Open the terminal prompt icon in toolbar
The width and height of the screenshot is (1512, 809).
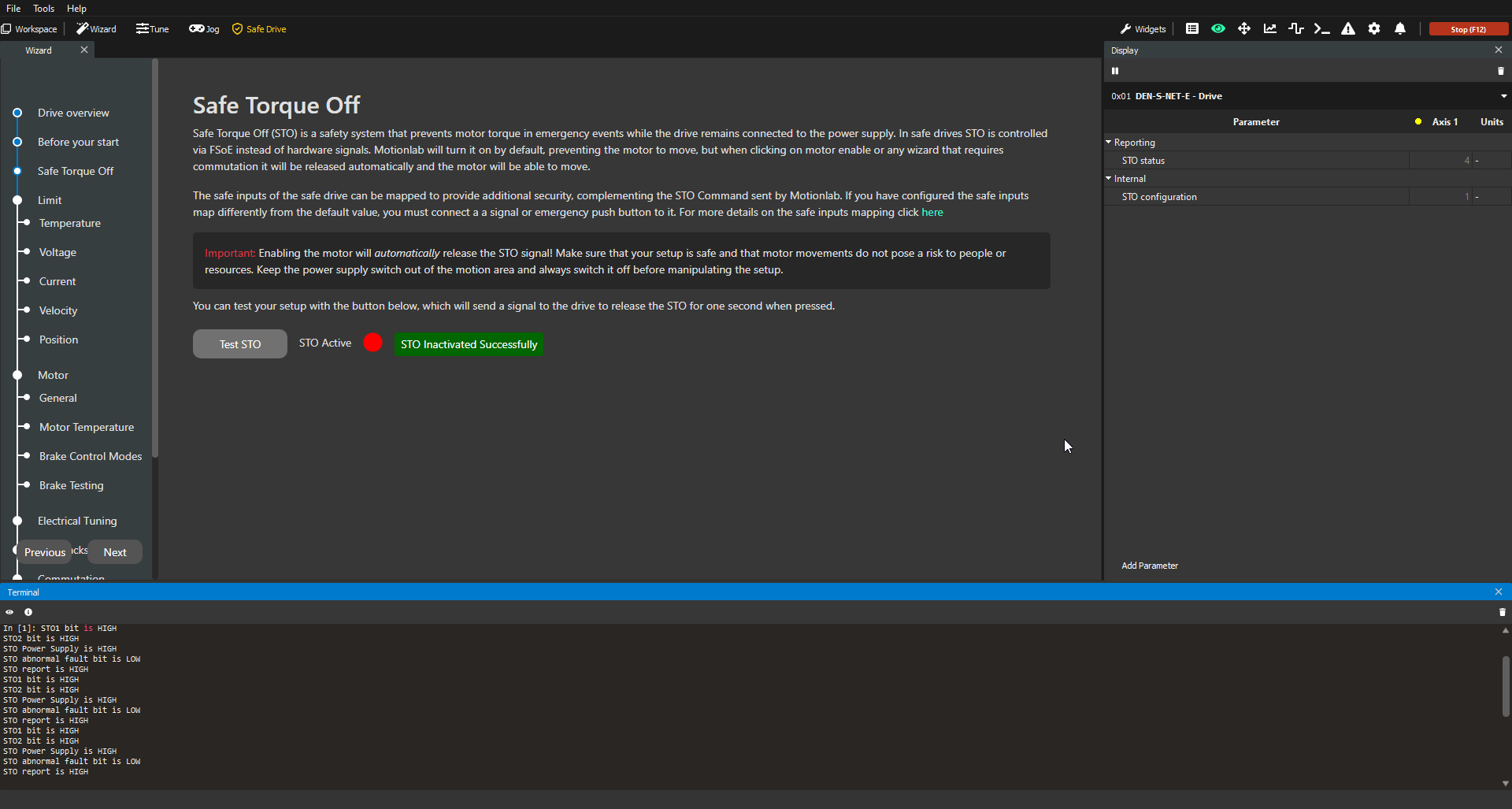click(x=1321, y=29)
